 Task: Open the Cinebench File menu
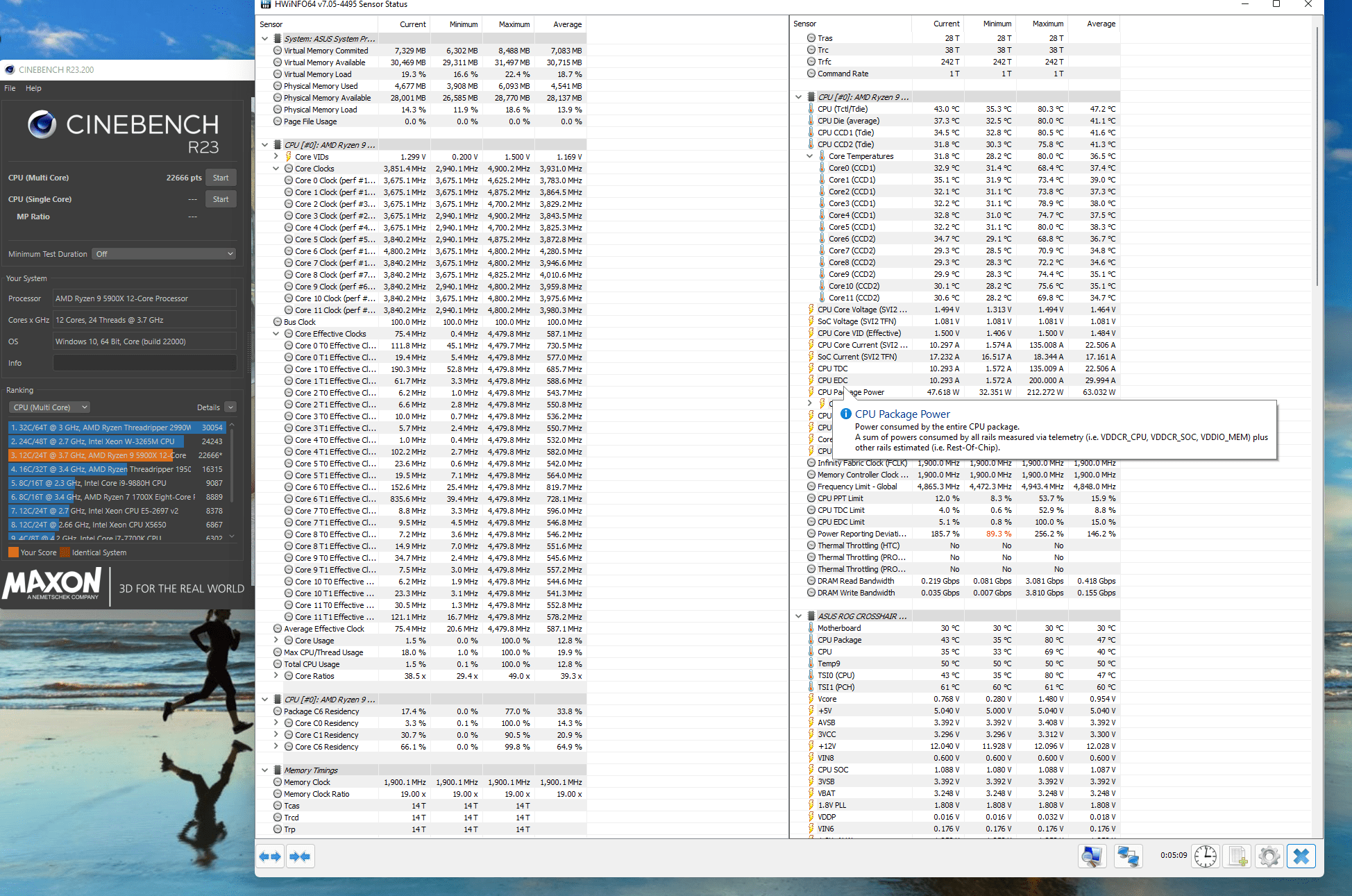(x=10, y=88)
